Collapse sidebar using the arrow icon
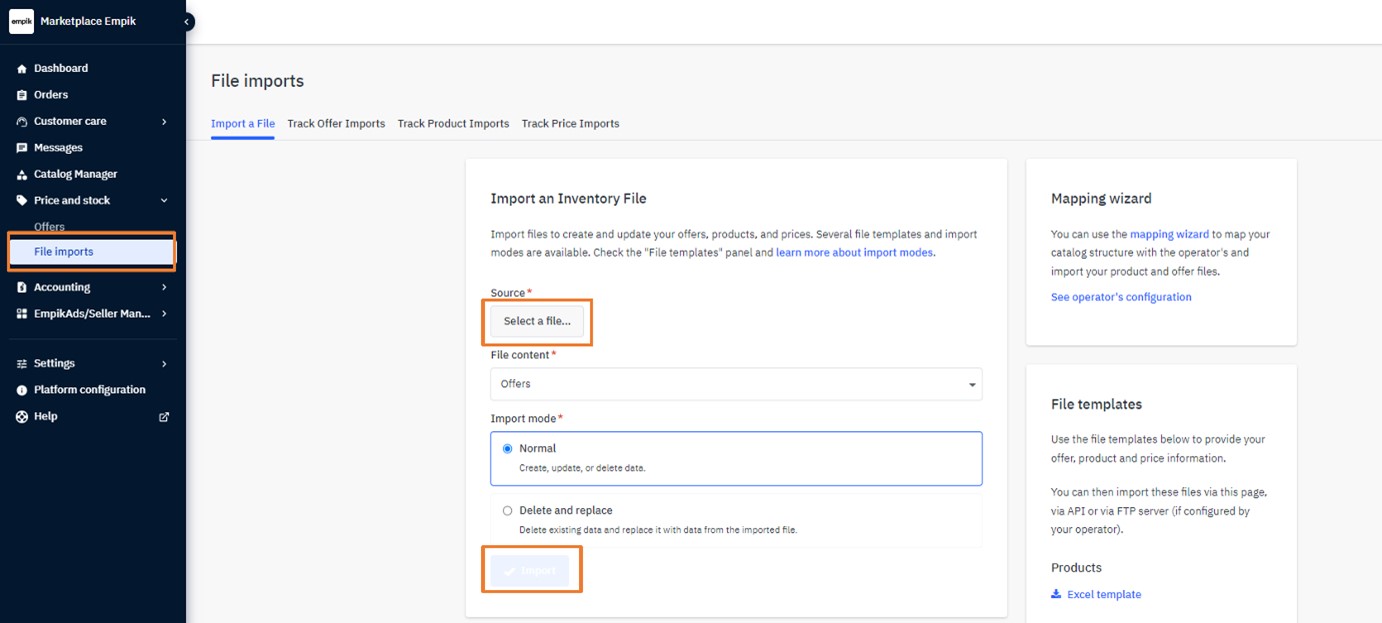This screenshot has width=1382, height=623. 187,21
